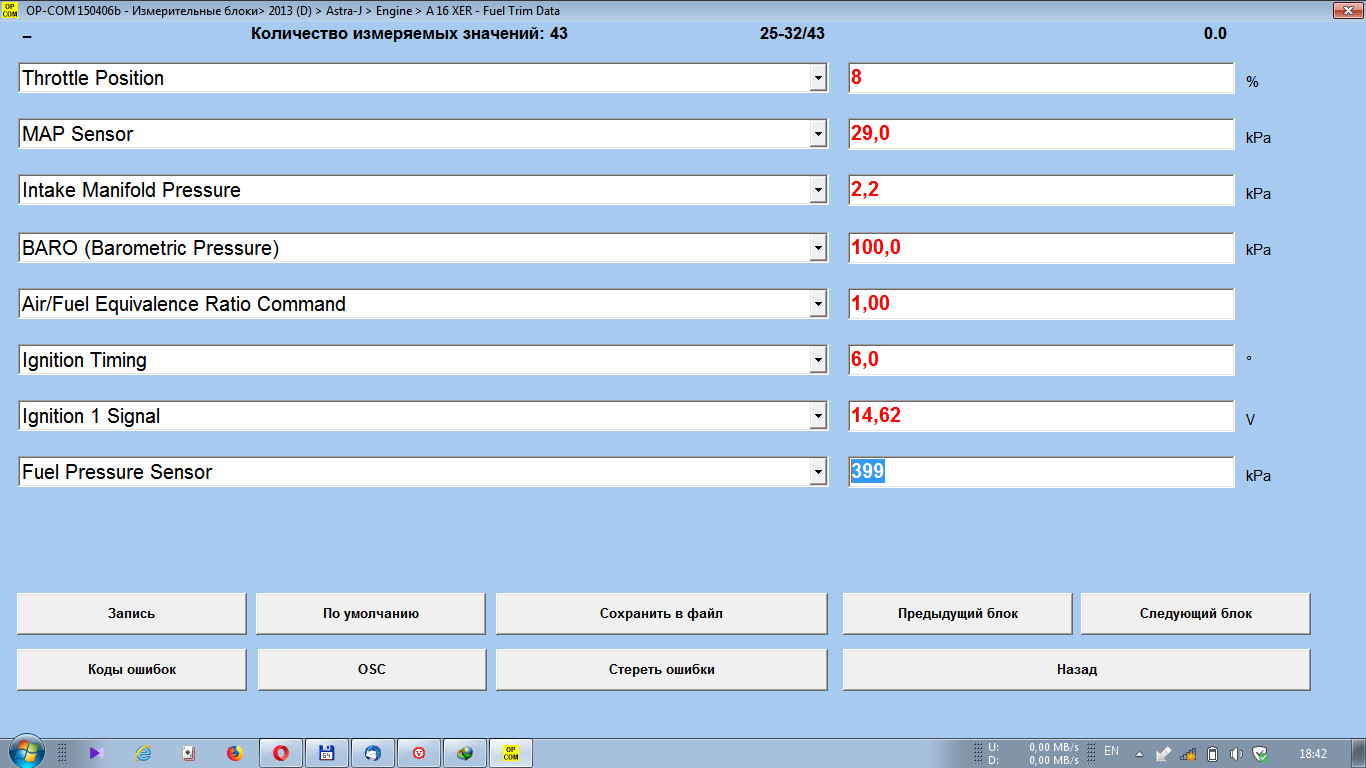Open Internet Download Manager in the taskbar
This screenshot has height=768, width=1366.
pyautogui.click(x=465, y=753)
